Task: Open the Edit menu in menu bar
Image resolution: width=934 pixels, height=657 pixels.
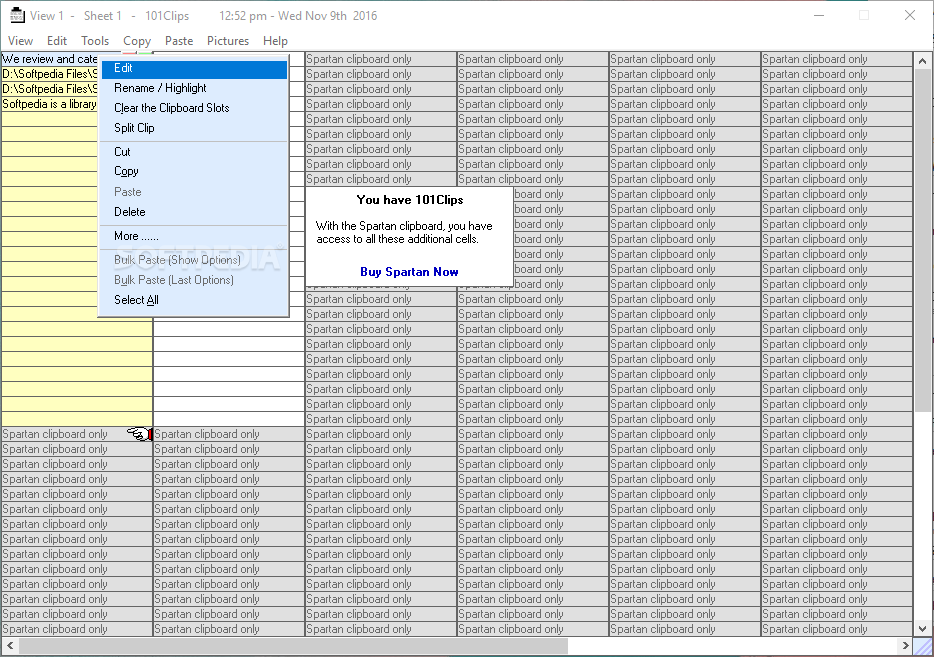Action: pyautogui.click(x=57, y=41)
